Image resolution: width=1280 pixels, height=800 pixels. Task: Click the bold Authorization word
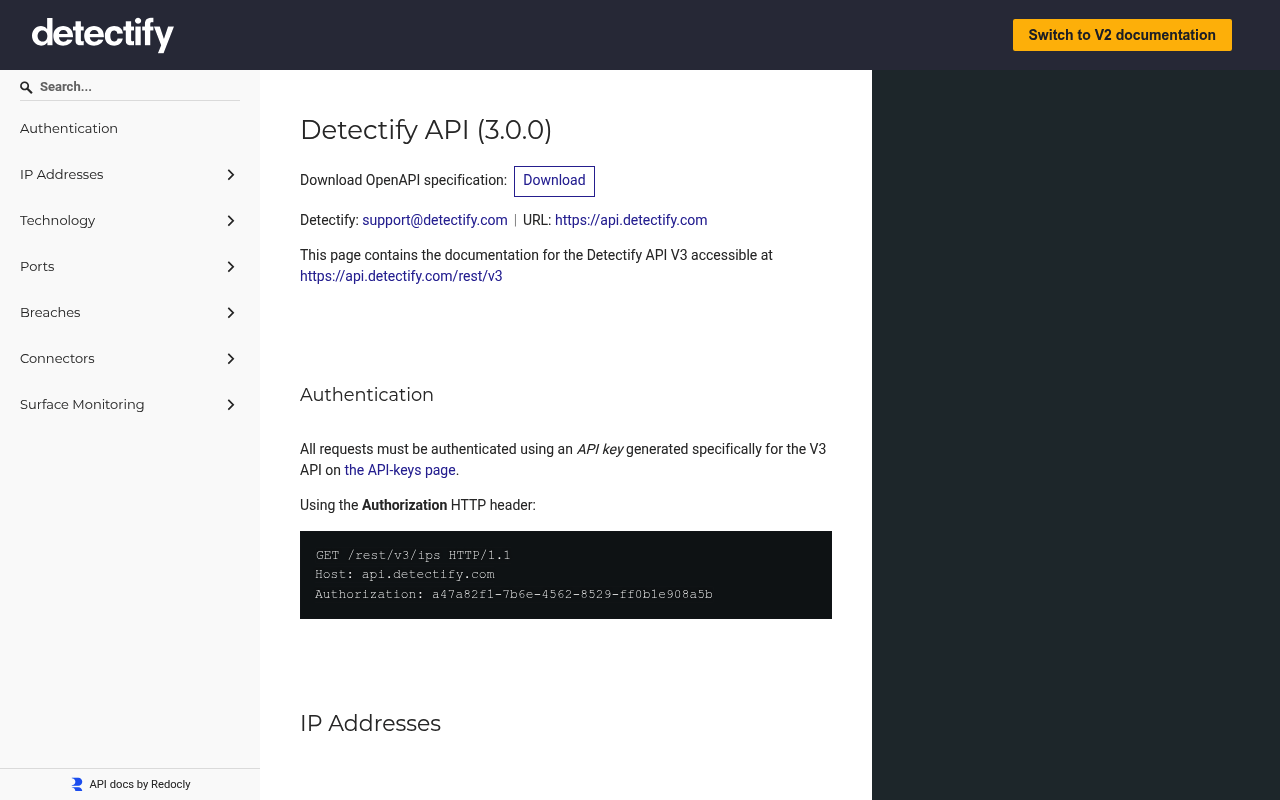(404, 505)
